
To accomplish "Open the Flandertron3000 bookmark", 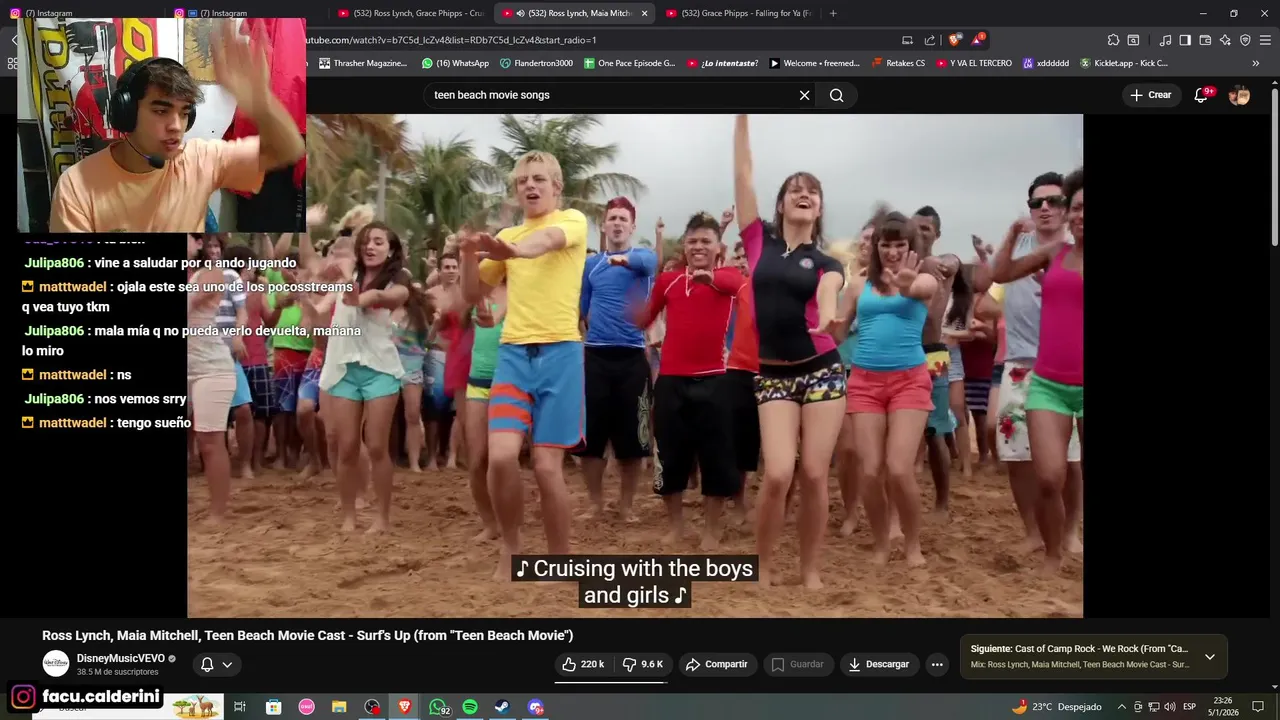I will point(536,63).
